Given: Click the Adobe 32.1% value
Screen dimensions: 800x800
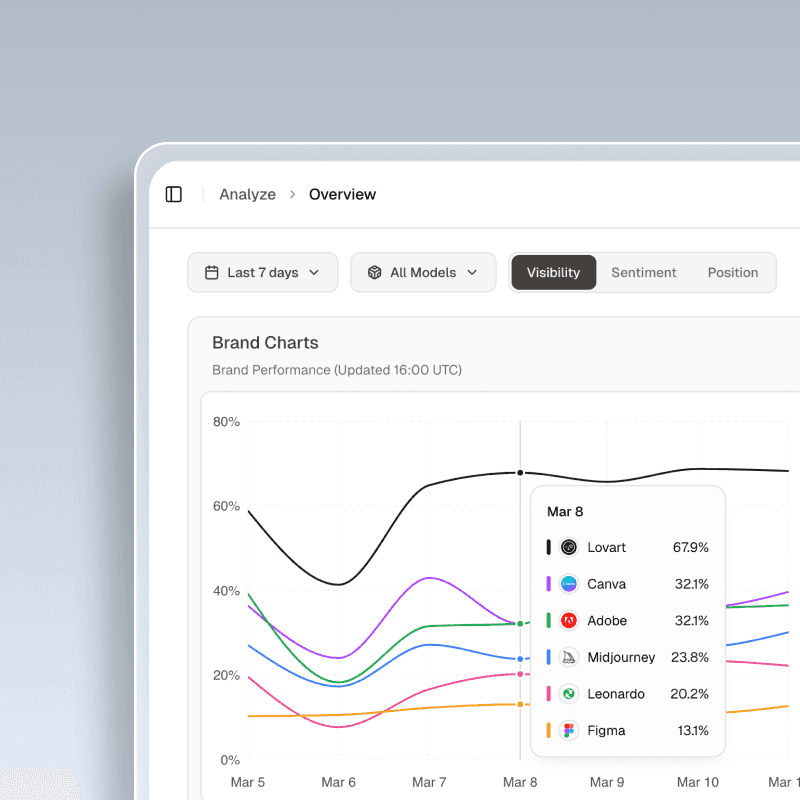Looking at the screenshot, I should tap(691, 620).
